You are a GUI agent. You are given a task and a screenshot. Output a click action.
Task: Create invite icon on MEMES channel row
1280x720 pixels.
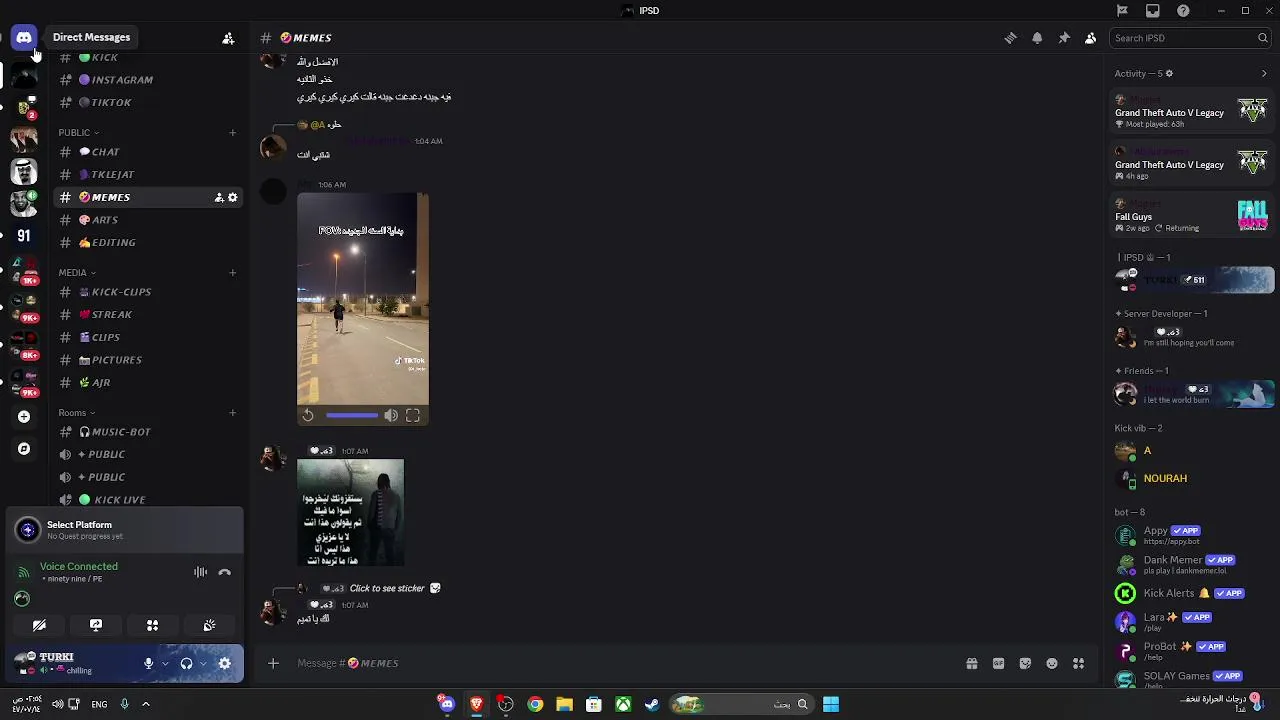(x=219, y=198)
